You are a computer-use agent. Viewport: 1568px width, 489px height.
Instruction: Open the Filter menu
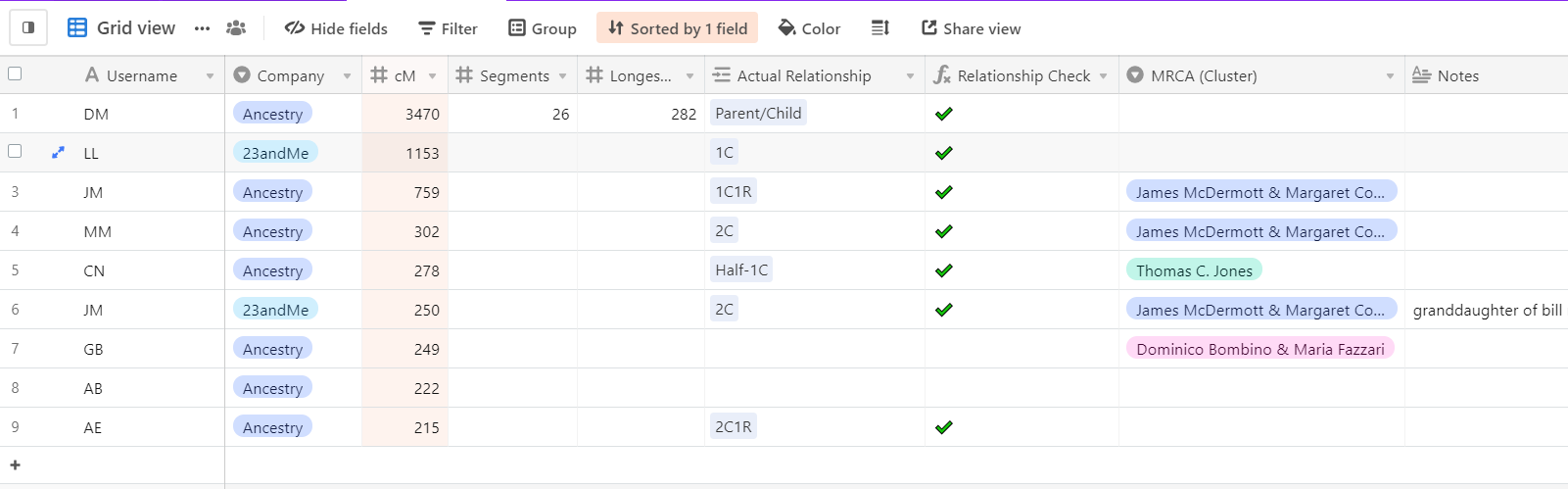pos(448,28)
